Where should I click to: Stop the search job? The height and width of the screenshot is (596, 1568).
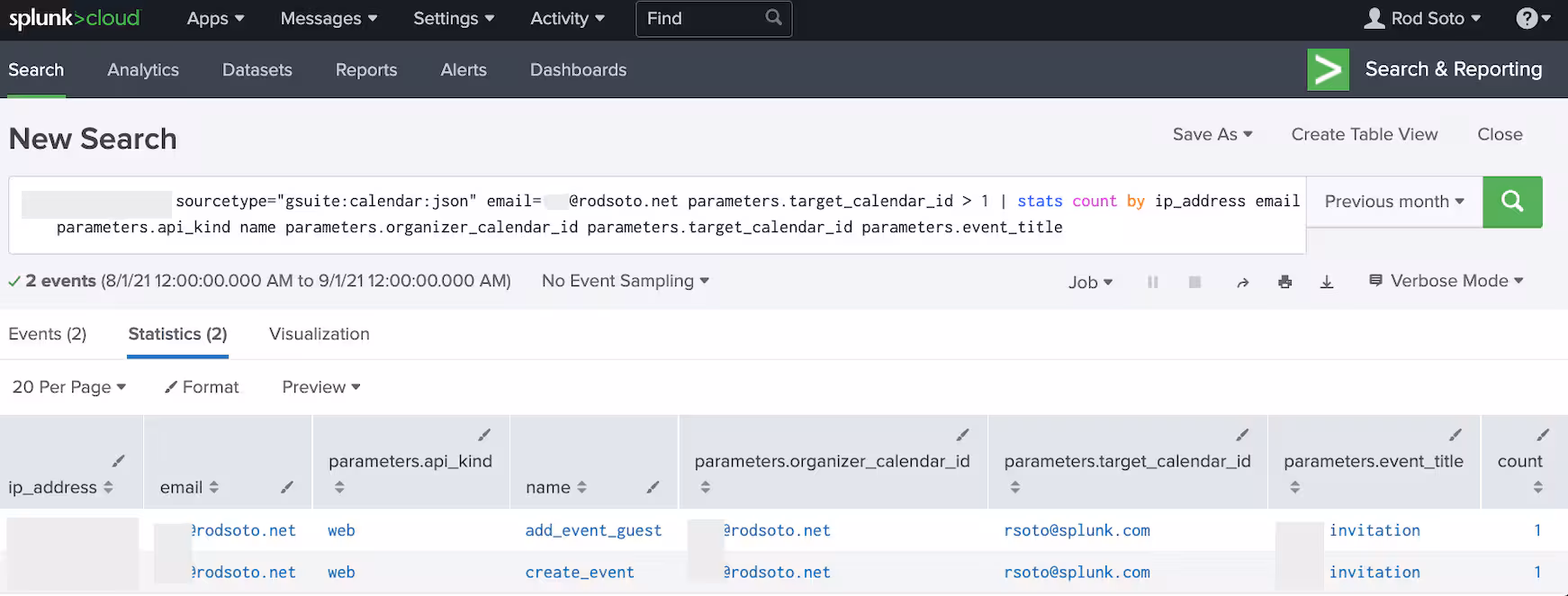click(x=1194, y=282)
